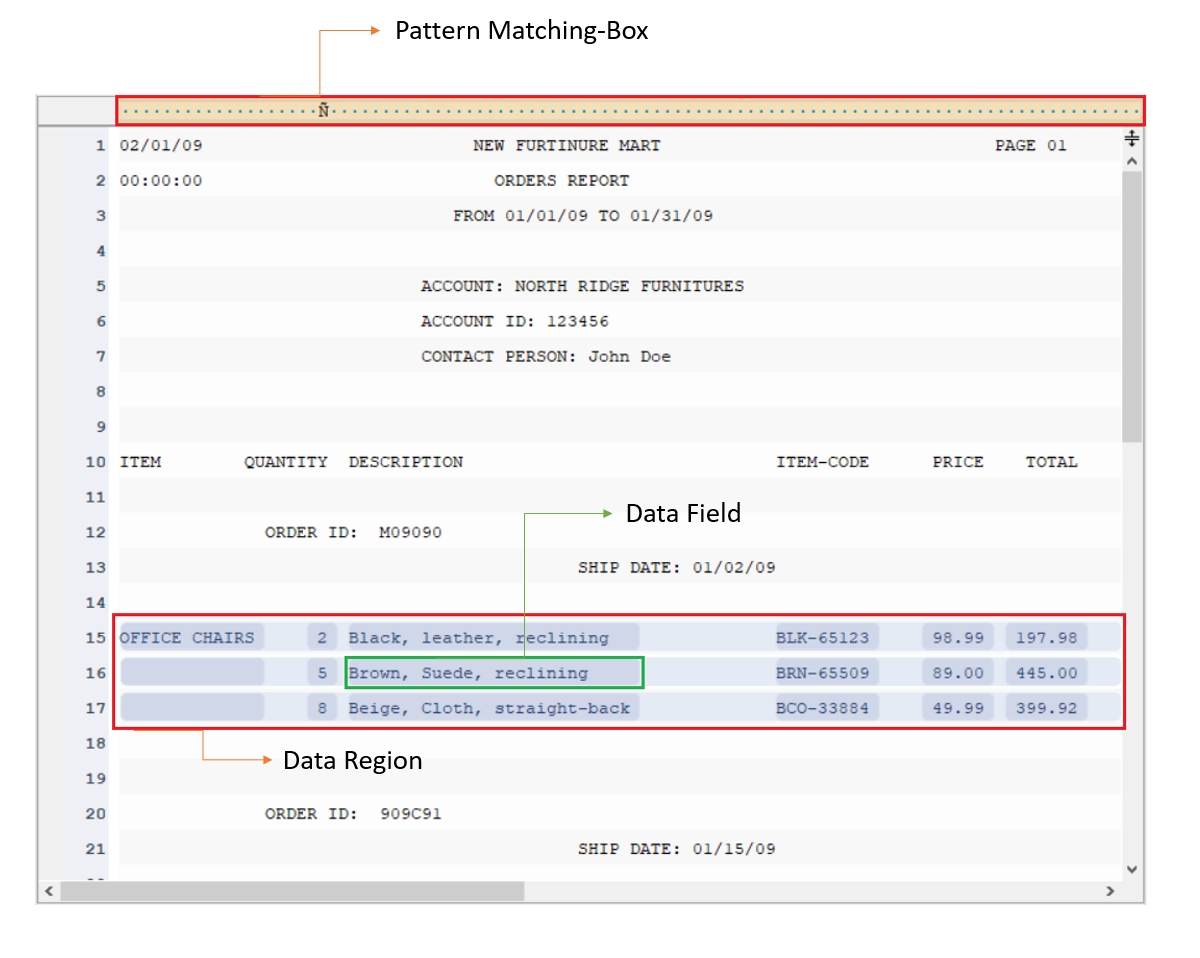Click the horizontal scrollbar thumb
The width and height of the screenshot is (1200, 958).
tap(292, 890)
